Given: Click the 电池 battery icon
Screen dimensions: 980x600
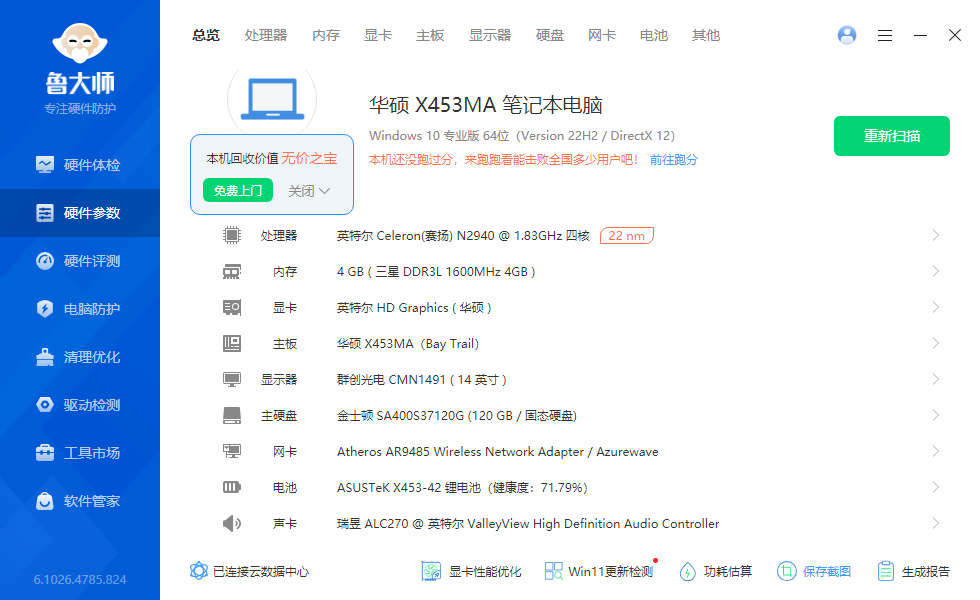Looking at the screenshot, I should (232, 487).
